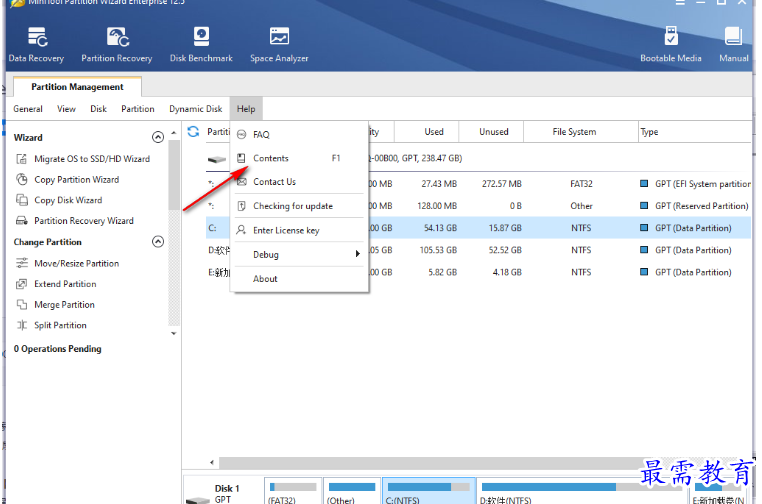
Task: Choose About from Help menu
Action: pos(299,279)
